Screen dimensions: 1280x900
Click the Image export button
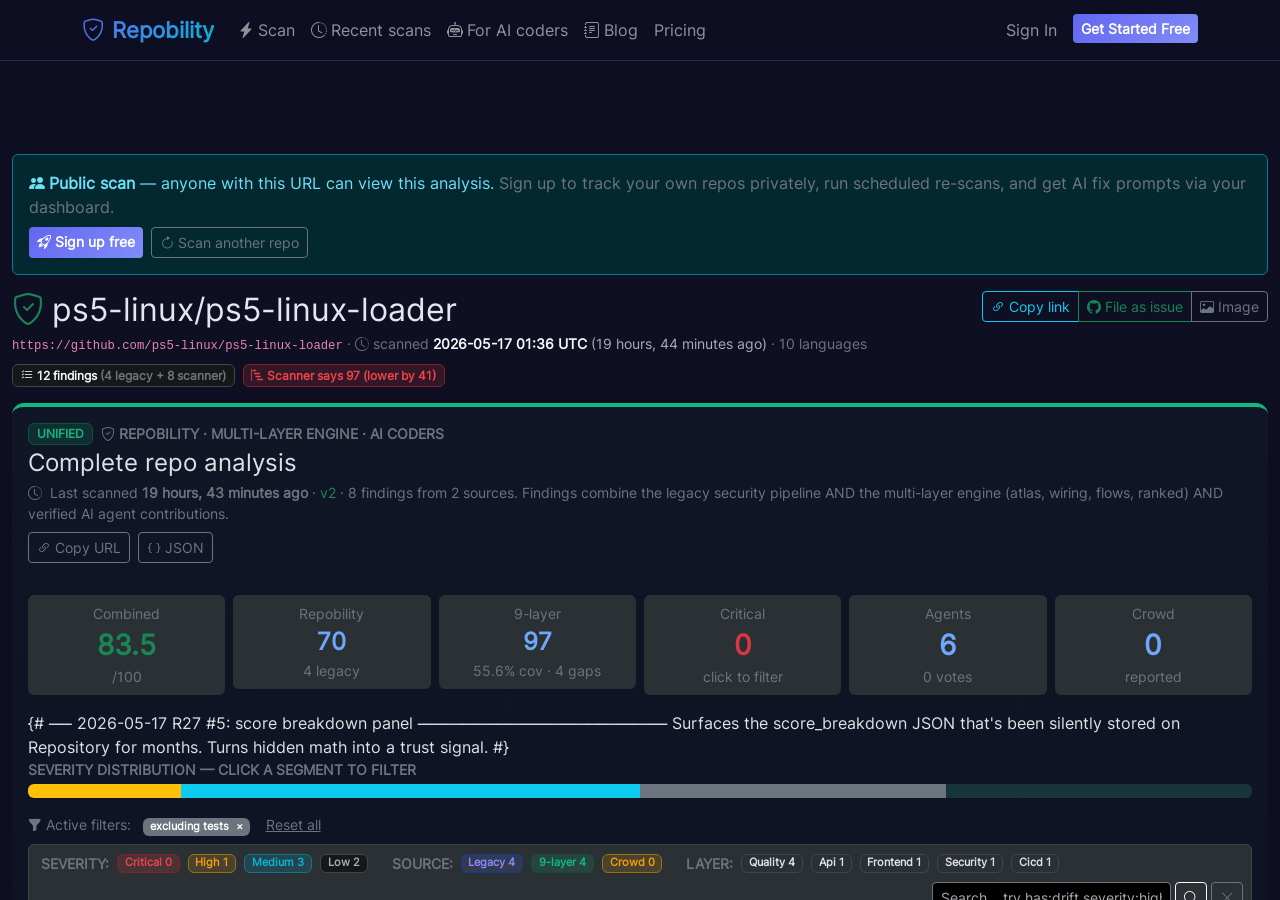click(x=1229, y=306)
